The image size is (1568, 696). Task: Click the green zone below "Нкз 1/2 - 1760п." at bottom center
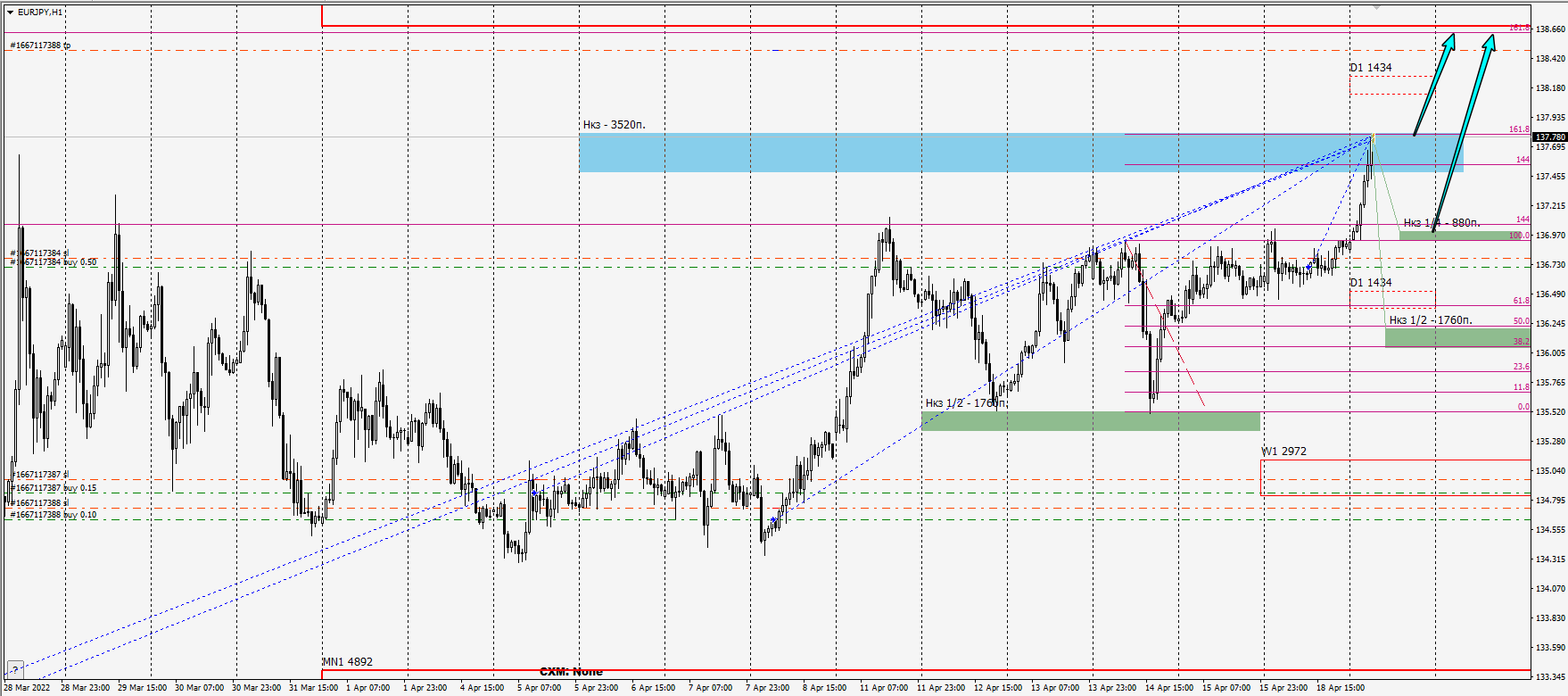click(x=1090, y=421)
